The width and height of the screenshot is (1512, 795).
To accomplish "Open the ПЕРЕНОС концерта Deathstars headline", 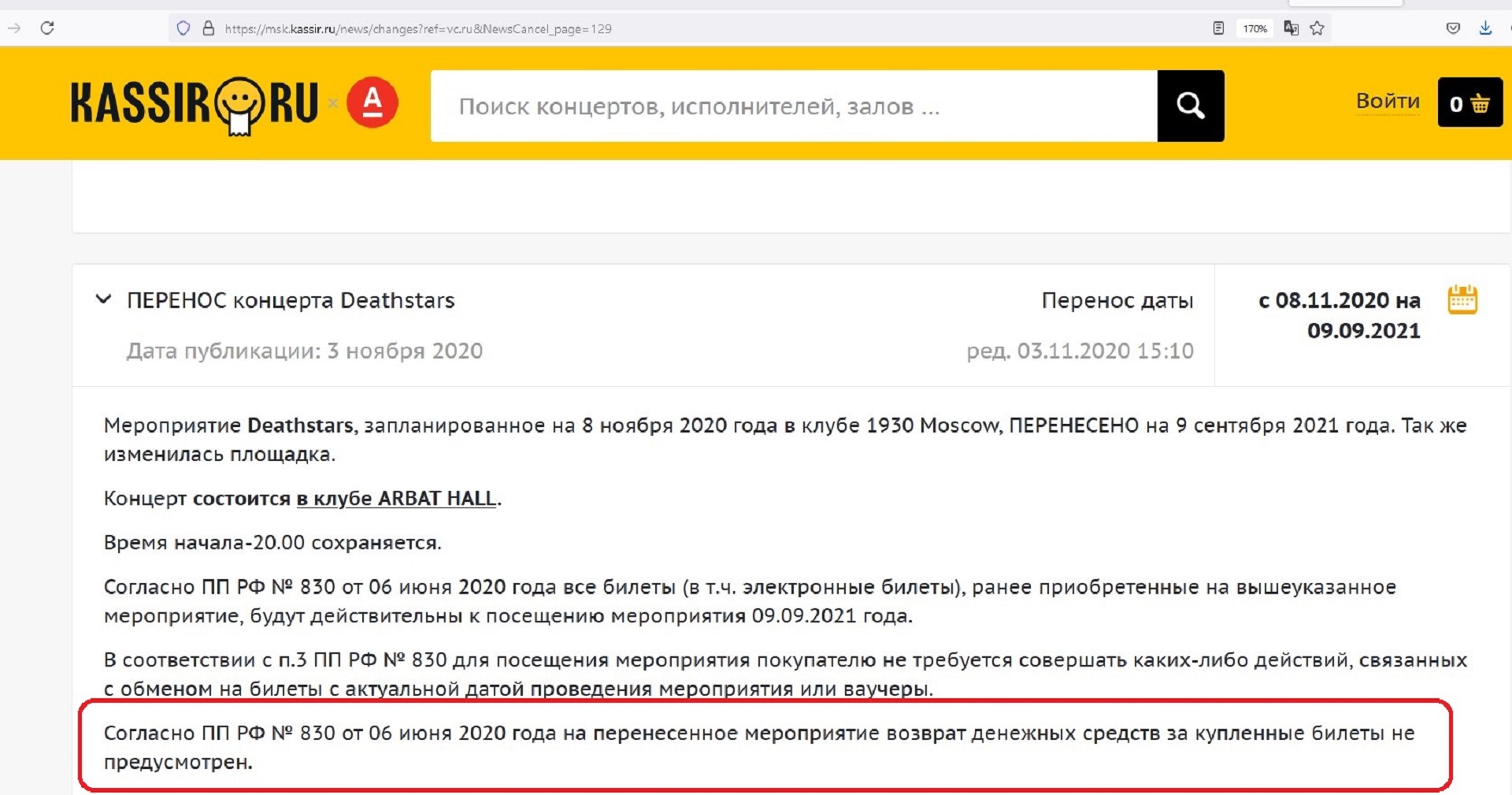I will (x=291, y=300).
